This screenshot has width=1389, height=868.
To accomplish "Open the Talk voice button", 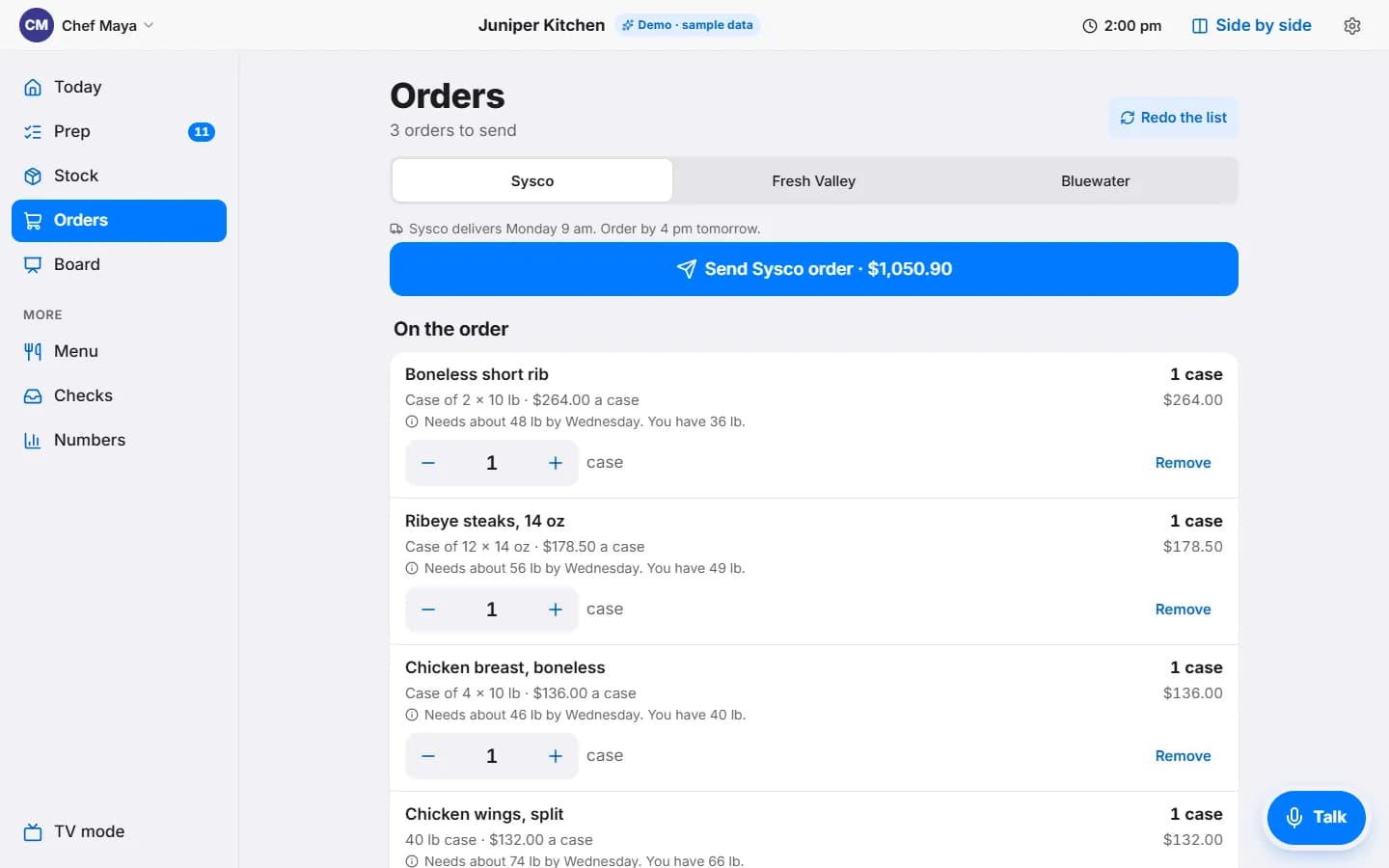I will pyautogui.click(x=1316, y=817).
